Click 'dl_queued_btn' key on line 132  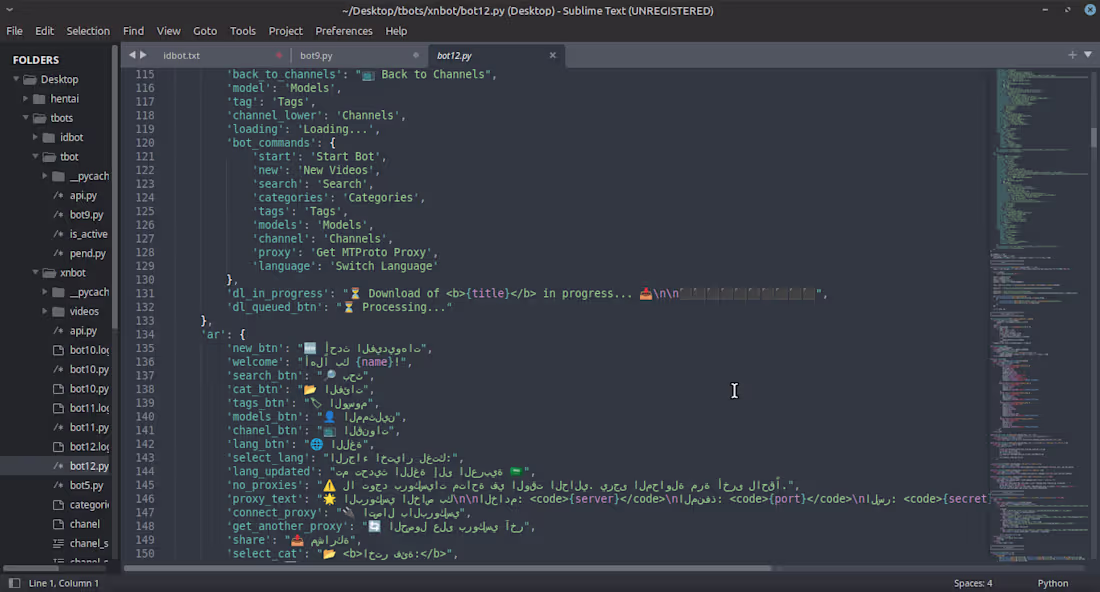point(274,307)
